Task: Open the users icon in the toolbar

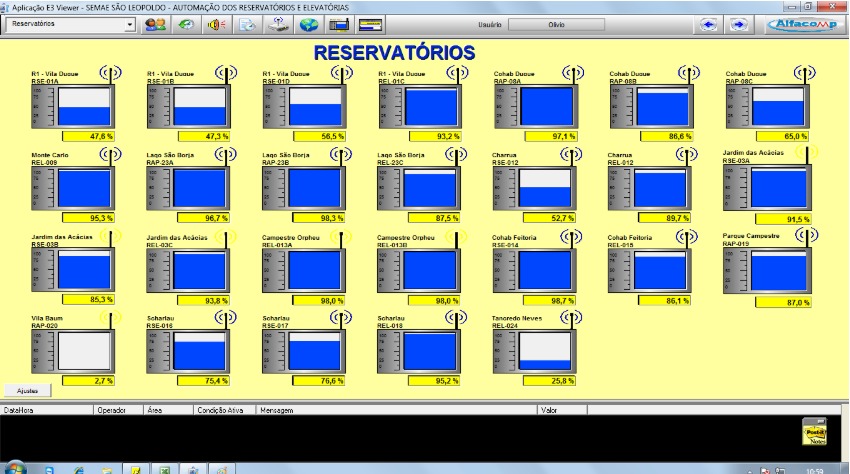Action: (155, 24)
